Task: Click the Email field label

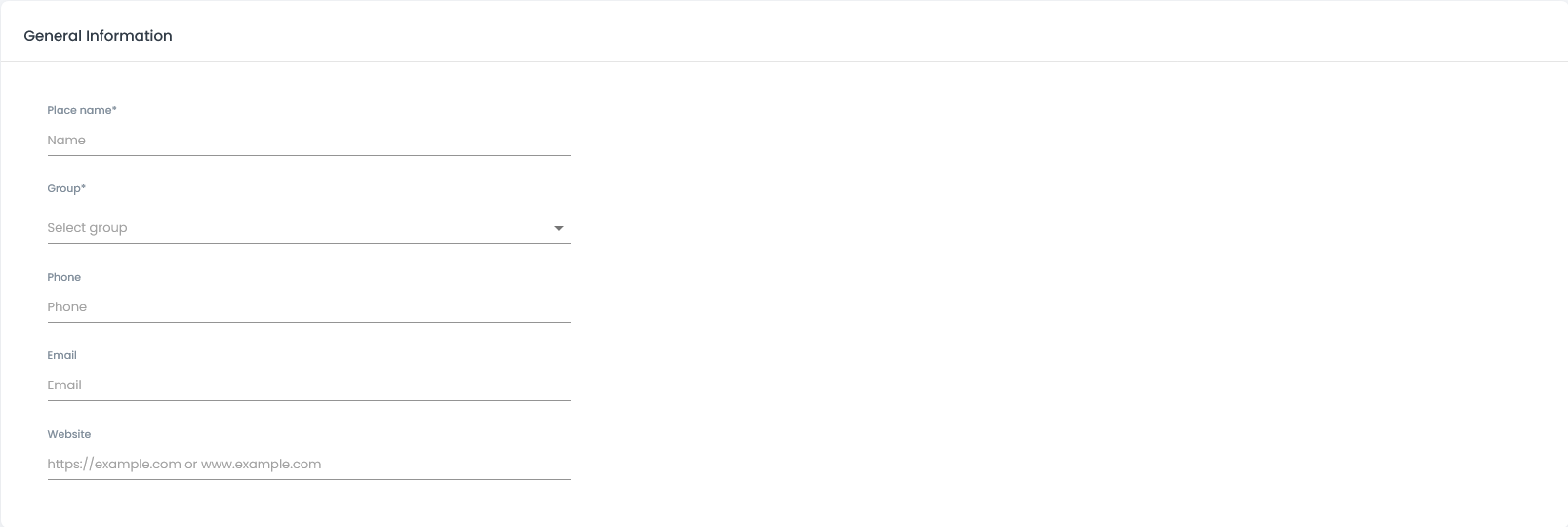Action: [61, 355]
